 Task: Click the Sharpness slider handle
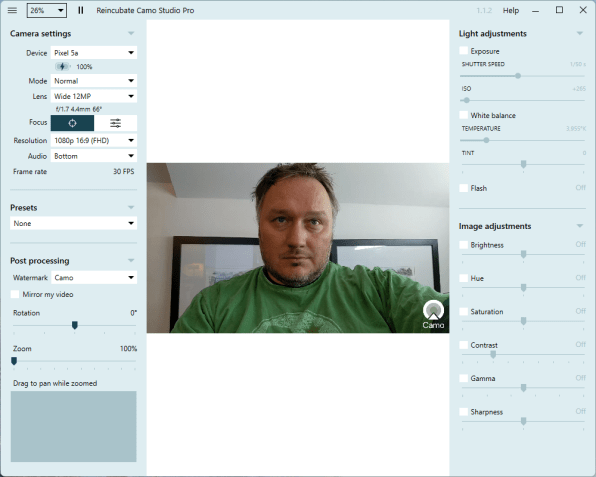[x=523, y=421]
